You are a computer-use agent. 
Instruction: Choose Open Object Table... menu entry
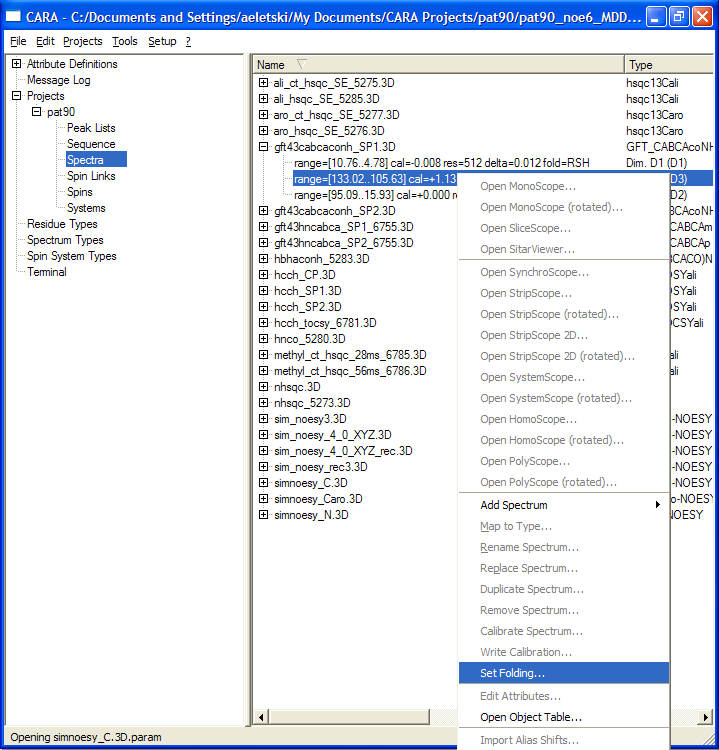(530, 717)
